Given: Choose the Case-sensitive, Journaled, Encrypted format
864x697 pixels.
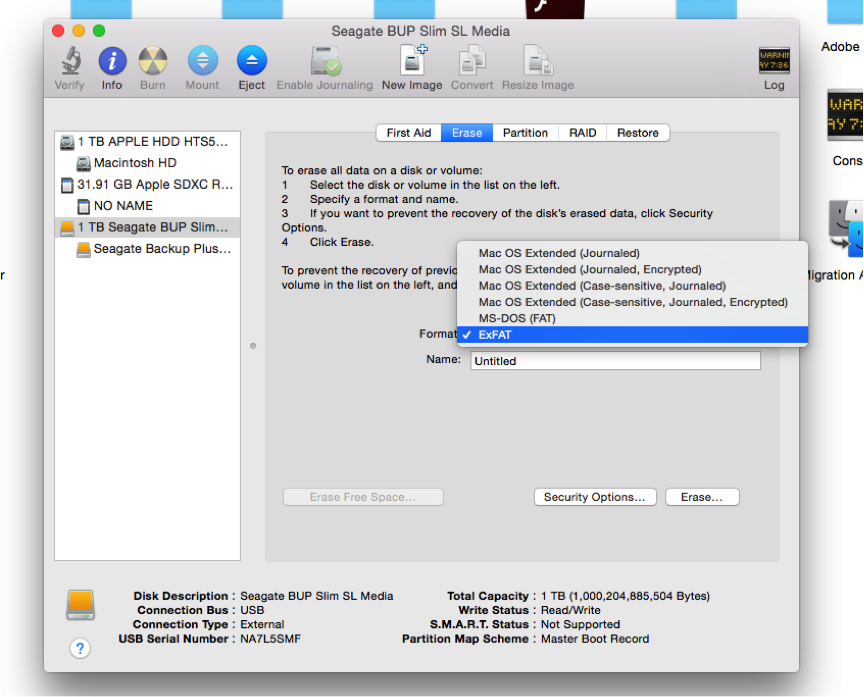Looking at the screenshot, I should [633, 302].
